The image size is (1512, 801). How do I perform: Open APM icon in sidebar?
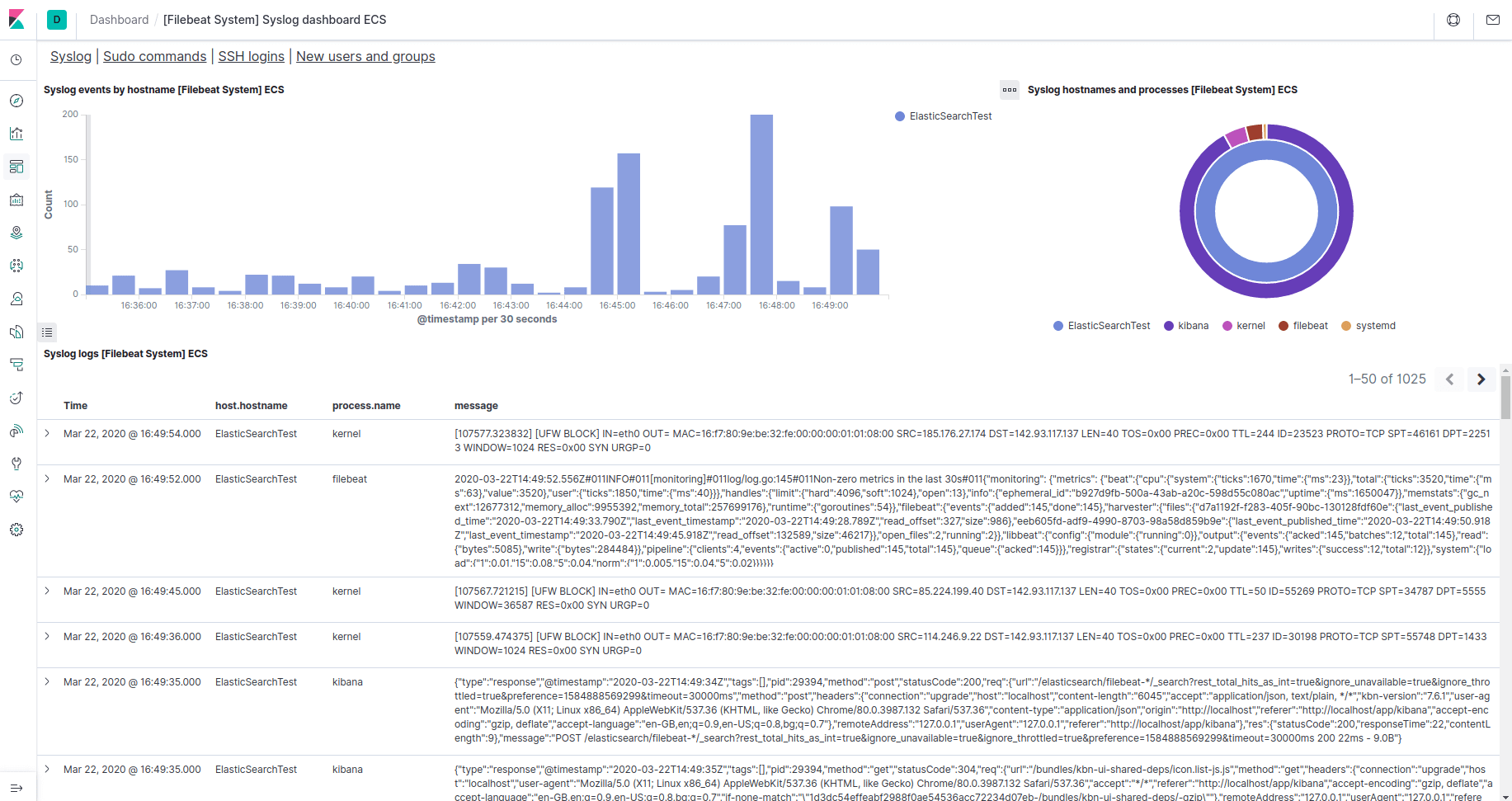(16, 365)
